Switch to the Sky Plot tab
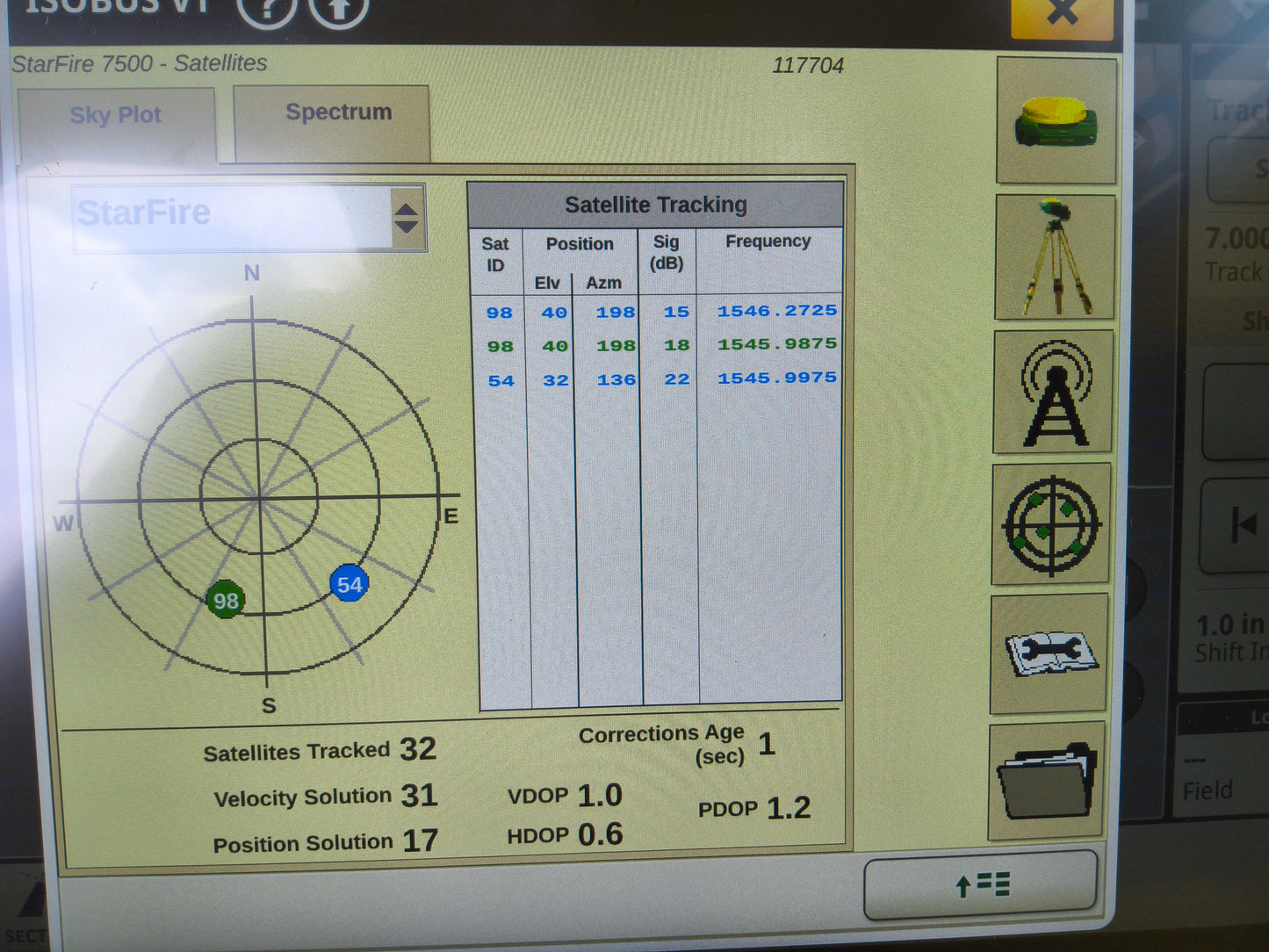The height and width of the screenshot is (952, 1269). [116, 123]
